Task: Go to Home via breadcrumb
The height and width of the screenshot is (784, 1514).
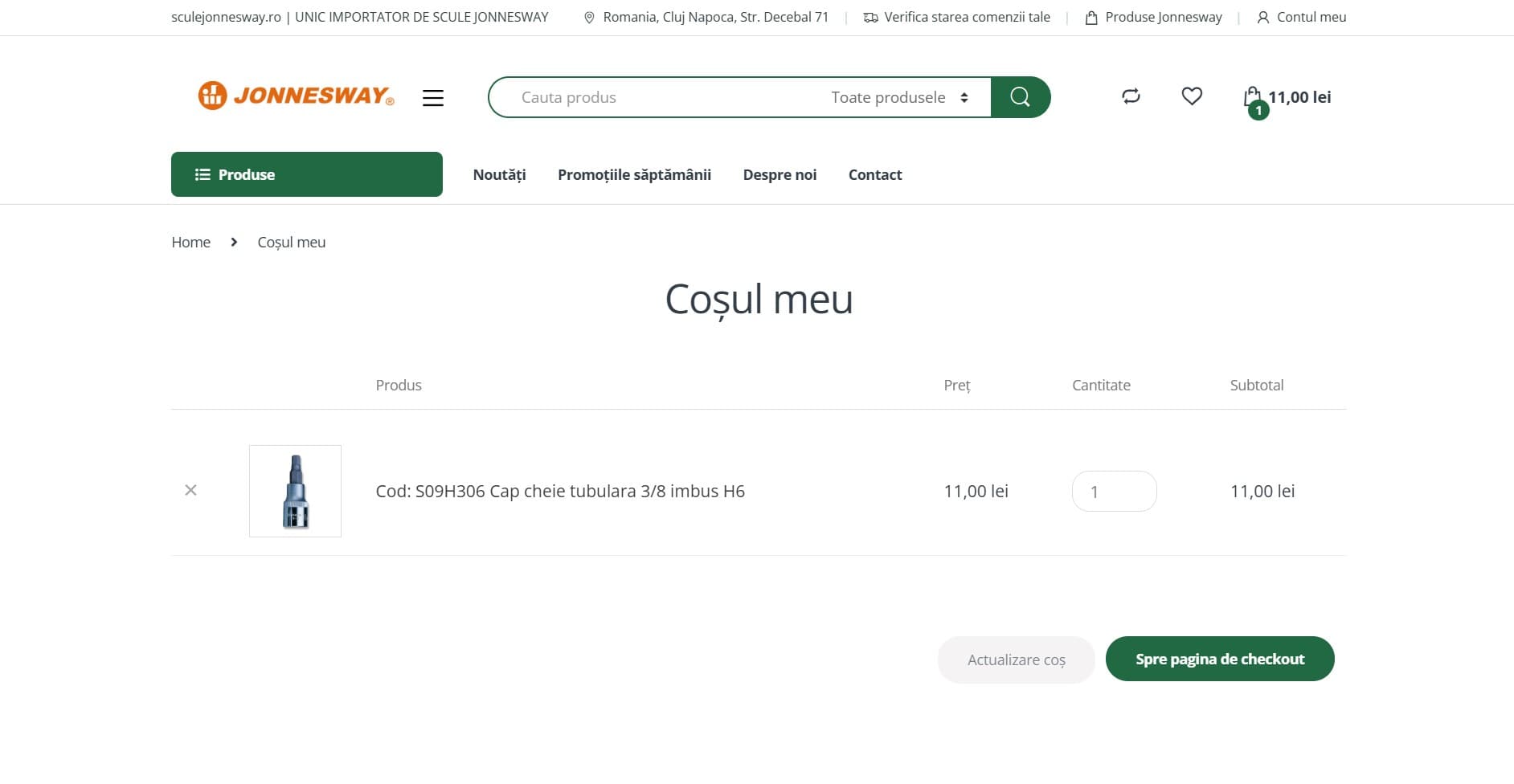Action: click(x=191, y=243)
